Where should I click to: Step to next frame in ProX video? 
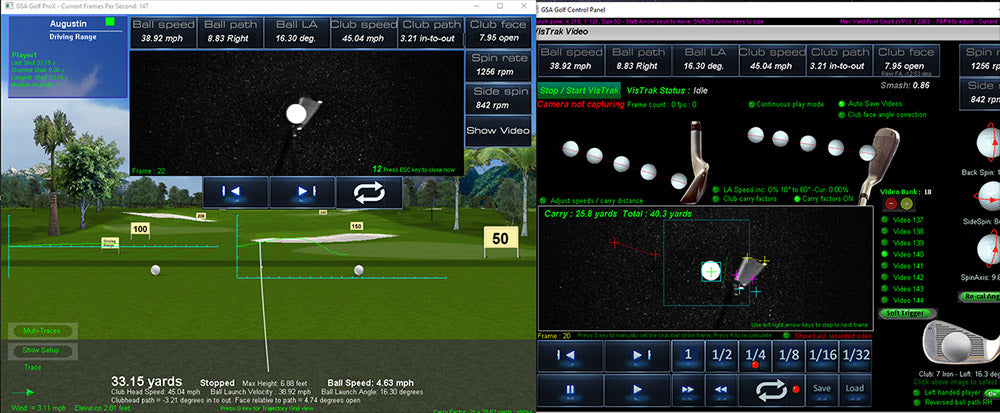tap(301, 191)
